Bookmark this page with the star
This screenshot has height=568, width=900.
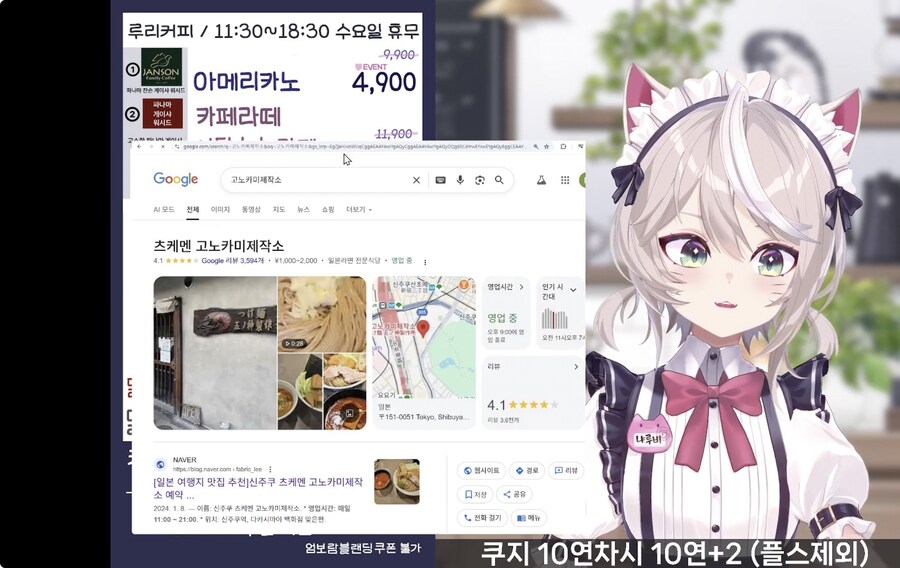point(546,147)
